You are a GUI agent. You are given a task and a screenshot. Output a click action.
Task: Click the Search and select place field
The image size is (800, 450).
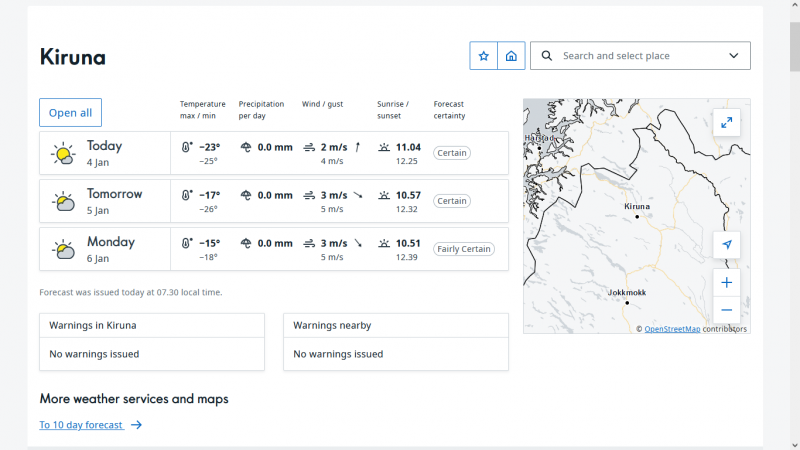pyautogui.click(x=640, y=56)
